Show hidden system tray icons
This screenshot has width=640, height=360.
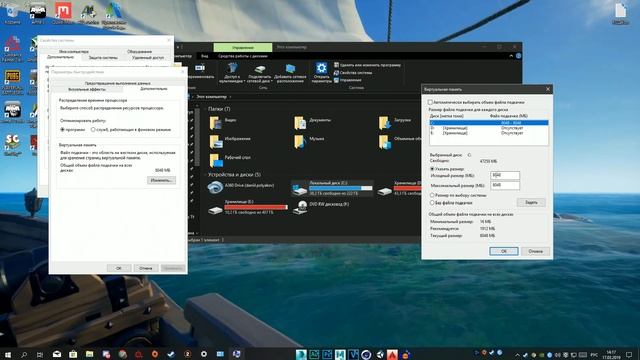click(x=517, y=355)
